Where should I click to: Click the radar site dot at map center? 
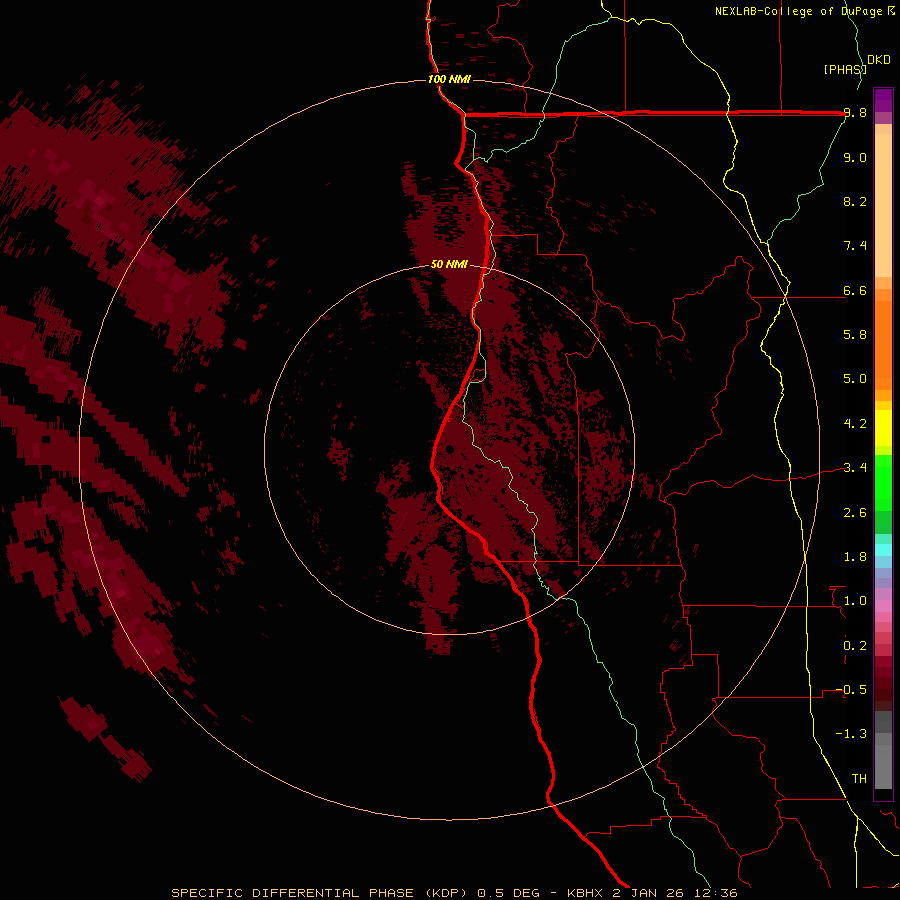tap(450, 449)
